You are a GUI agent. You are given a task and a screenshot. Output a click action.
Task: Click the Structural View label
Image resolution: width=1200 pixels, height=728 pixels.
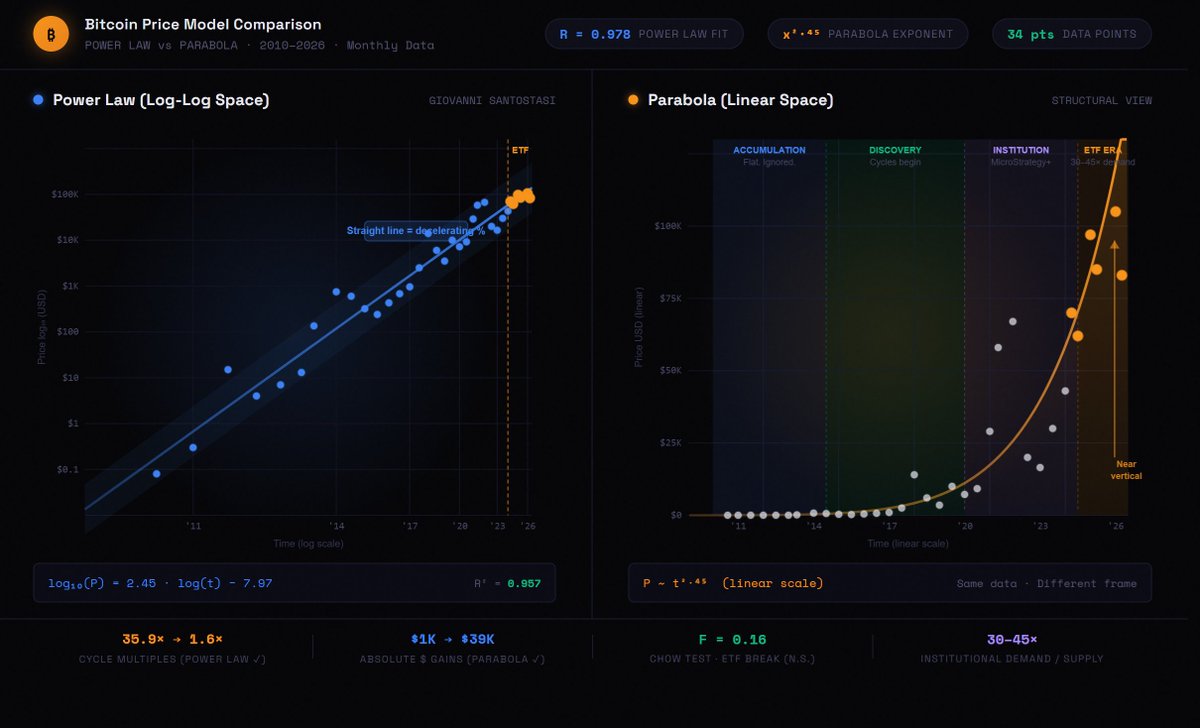1101,100
